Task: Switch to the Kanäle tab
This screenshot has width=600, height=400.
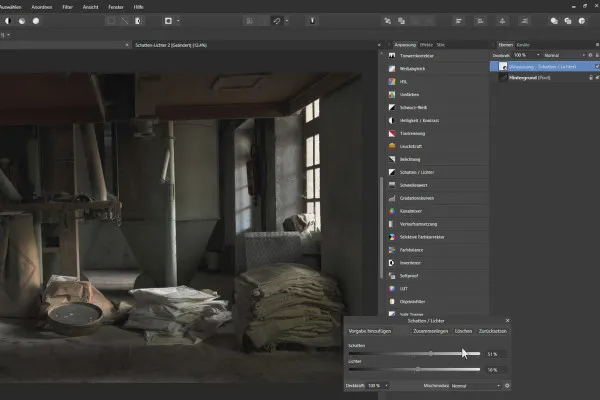Action: pos(524,44)
